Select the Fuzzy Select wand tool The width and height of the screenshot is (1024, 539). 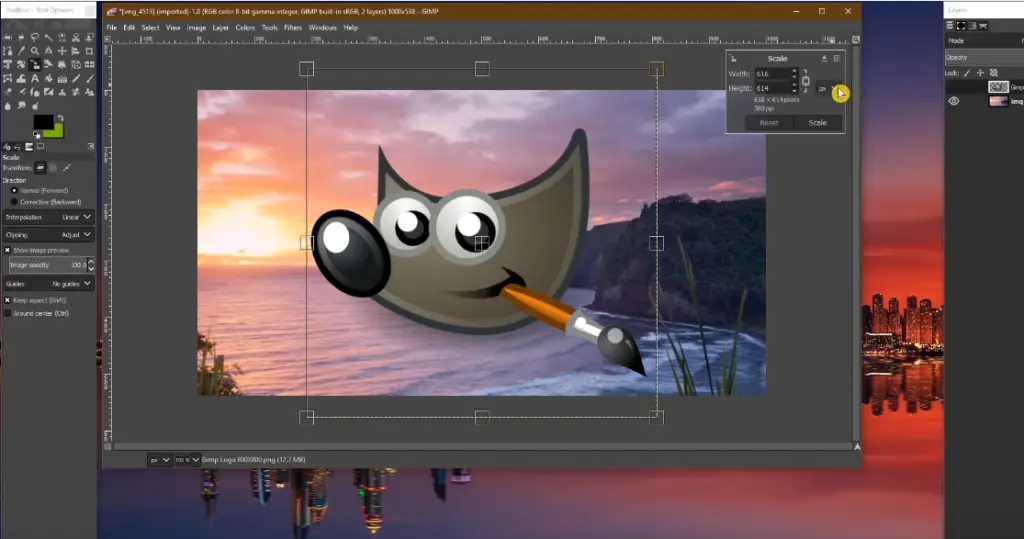coord(48,37)
